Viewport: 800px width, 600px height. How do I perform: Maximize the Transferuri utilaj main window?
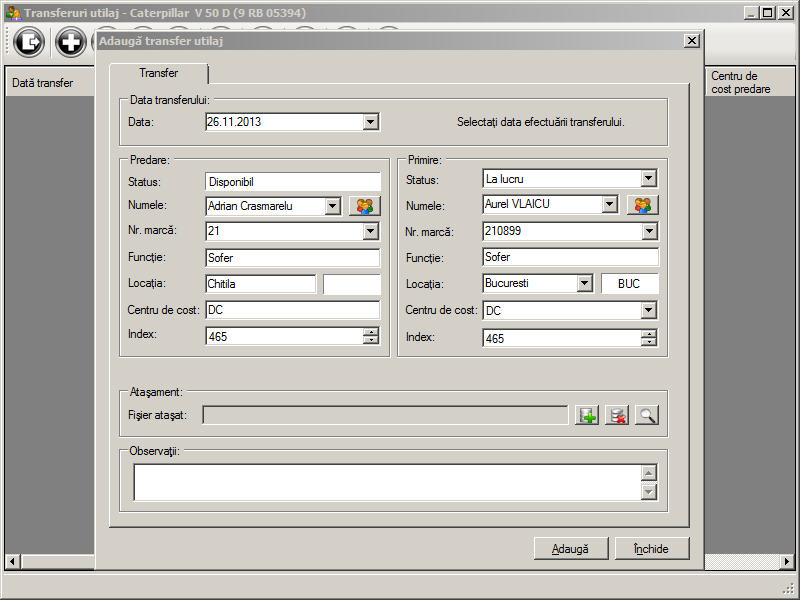pos(767,13)
